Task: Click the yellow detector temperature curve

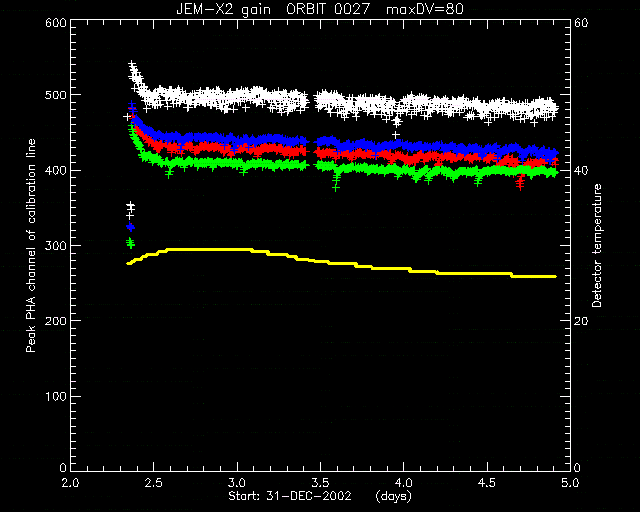Action: click(342, 263)
